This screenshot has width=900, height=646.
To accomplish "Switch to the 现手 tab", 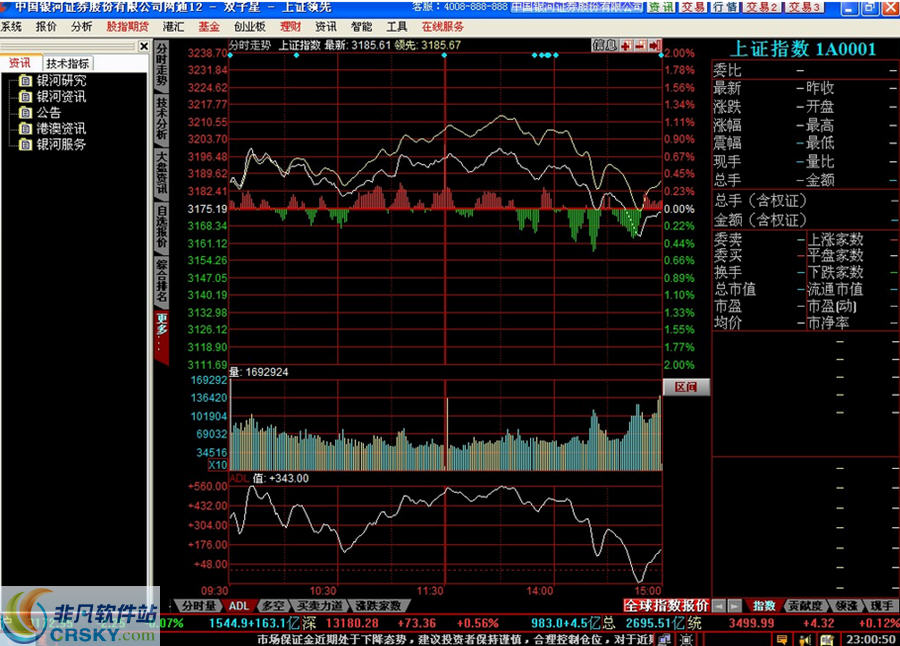I will (882, 606).
